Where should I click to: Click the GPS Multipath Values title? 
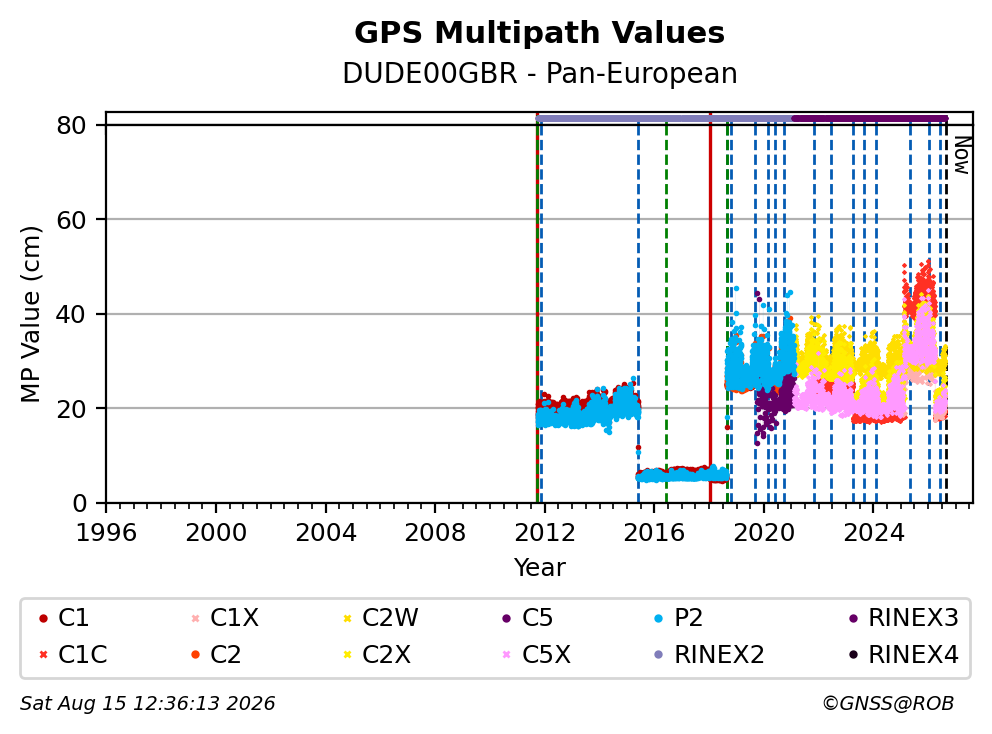click(x=539, y=33)
